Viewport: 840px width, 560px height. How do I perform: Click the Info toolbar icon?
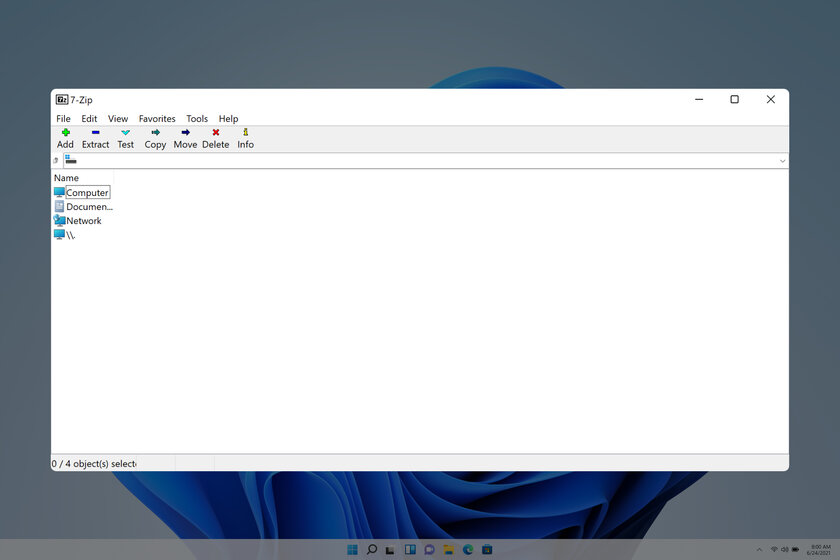tap(245, 132)
